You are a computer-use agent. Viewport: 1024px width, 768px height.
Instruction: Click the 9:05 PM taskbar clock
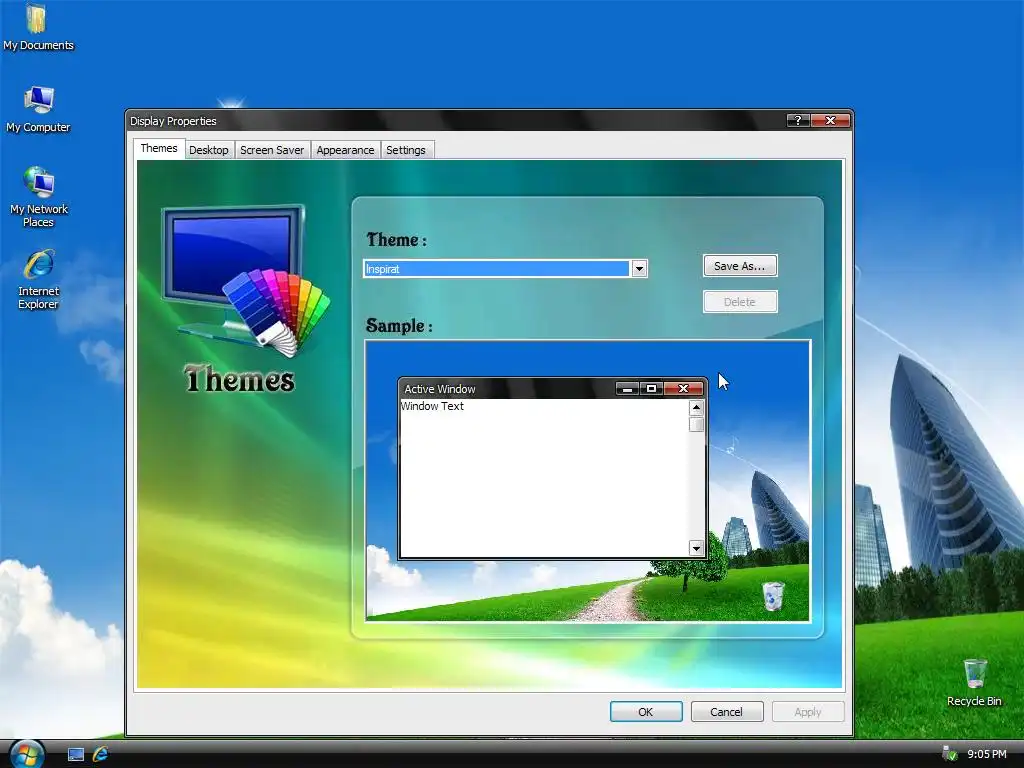(986, 754)
